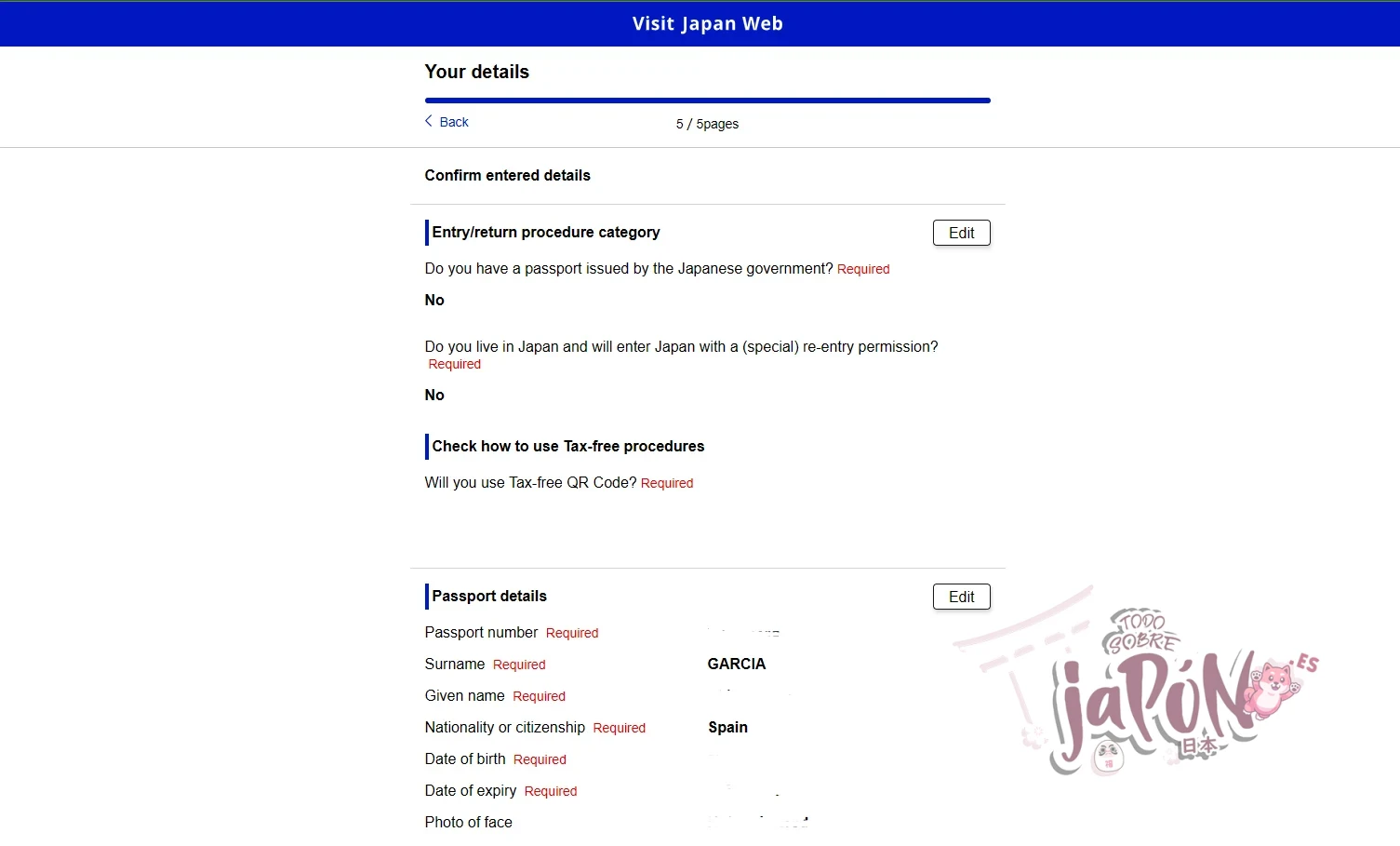Click the Visit Japan Web header title
The width and height of the screenshot is (1400, 846).
(x=707, y=24)
